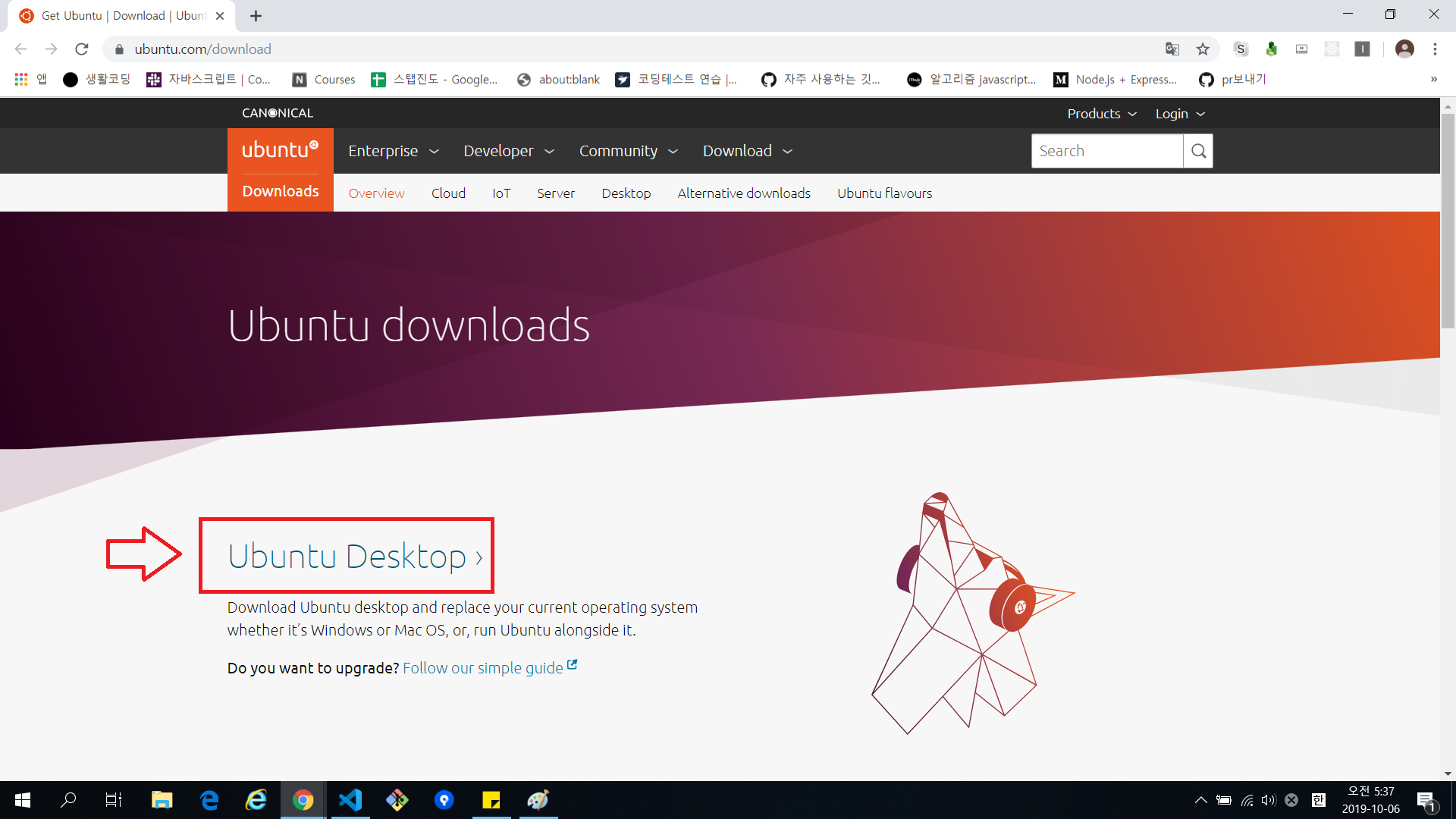Open the Products dropdown in the Canonical bar

click(1101, 114)
